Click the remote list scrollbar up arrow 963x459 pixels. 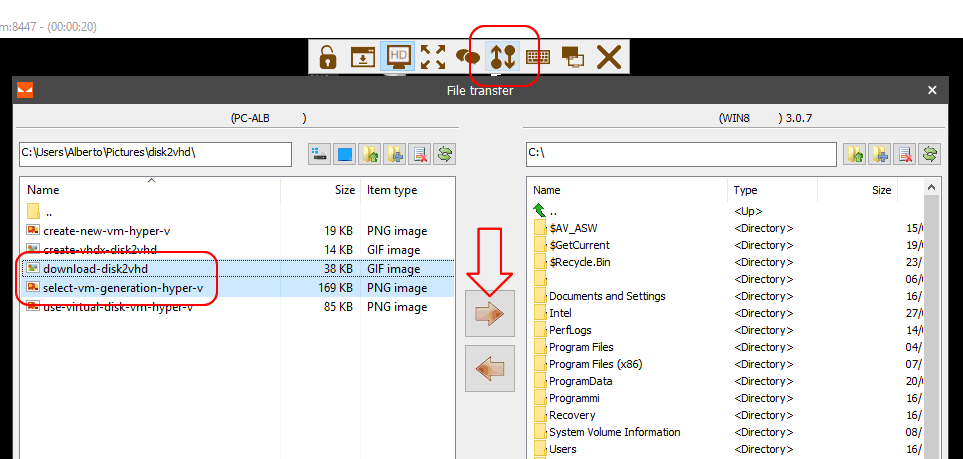932,187
